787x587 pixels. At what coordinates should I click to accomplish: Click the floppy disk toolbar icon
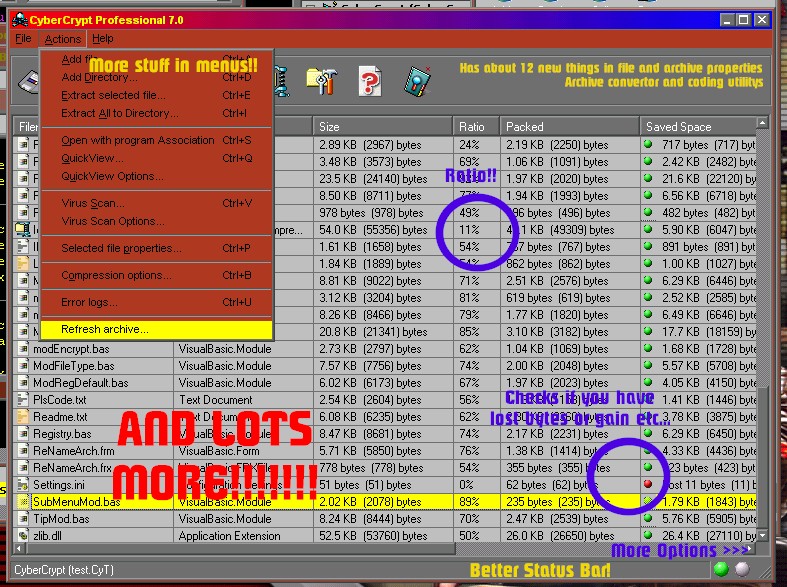(29, 82)
